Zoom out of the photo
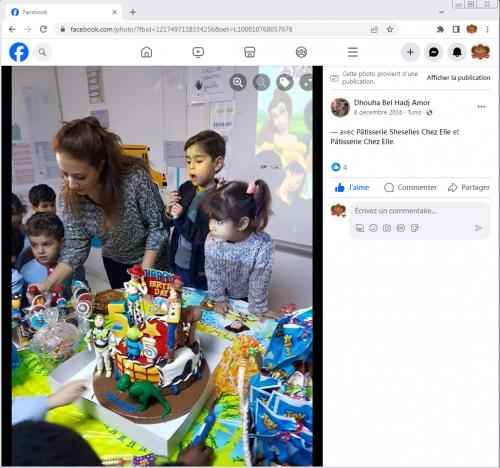Viewport: 500px width, 468px height. tap(261, 82)
